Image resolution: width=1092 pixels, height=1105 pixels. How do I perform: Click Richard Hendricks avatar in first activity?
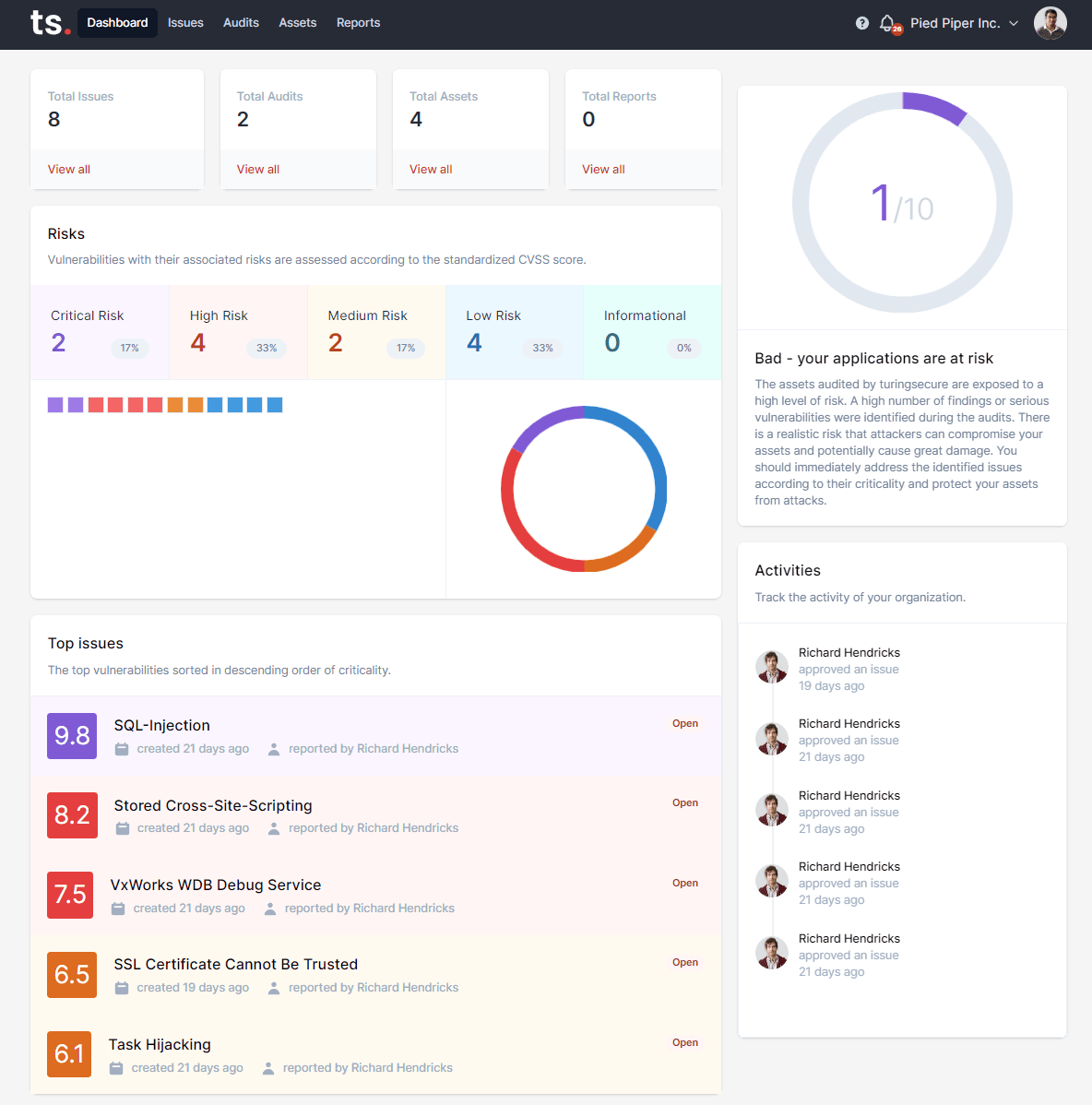(x=771, y=667)
